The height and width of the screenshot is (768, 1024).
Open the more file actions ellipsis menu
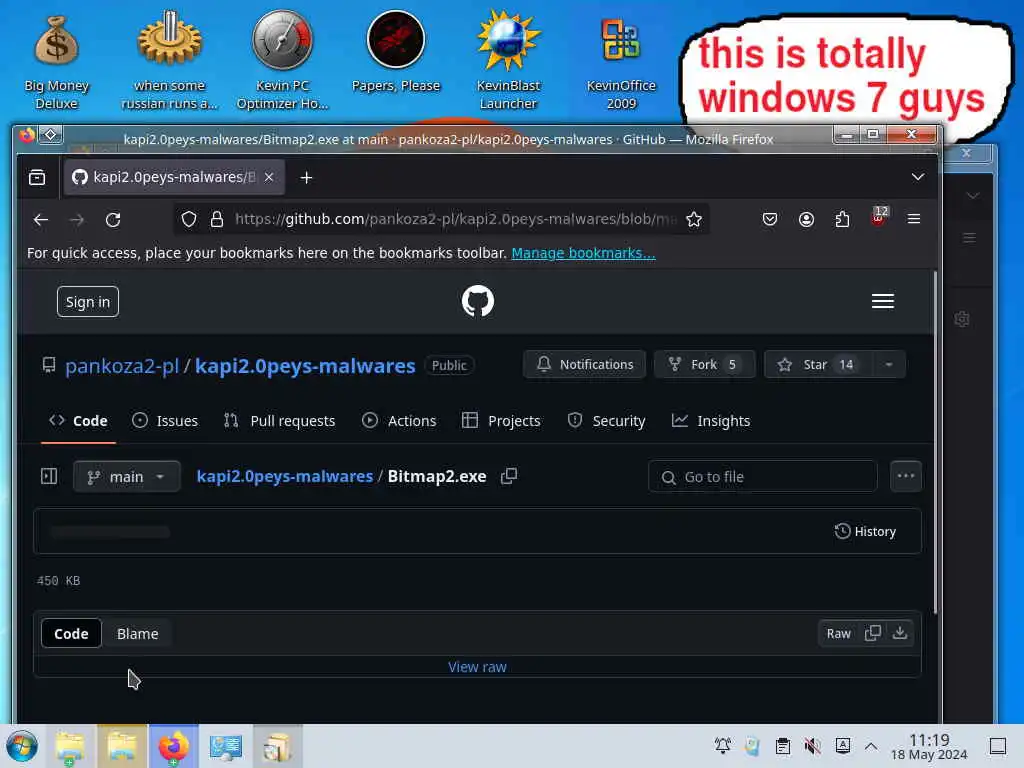click(906, 476)
